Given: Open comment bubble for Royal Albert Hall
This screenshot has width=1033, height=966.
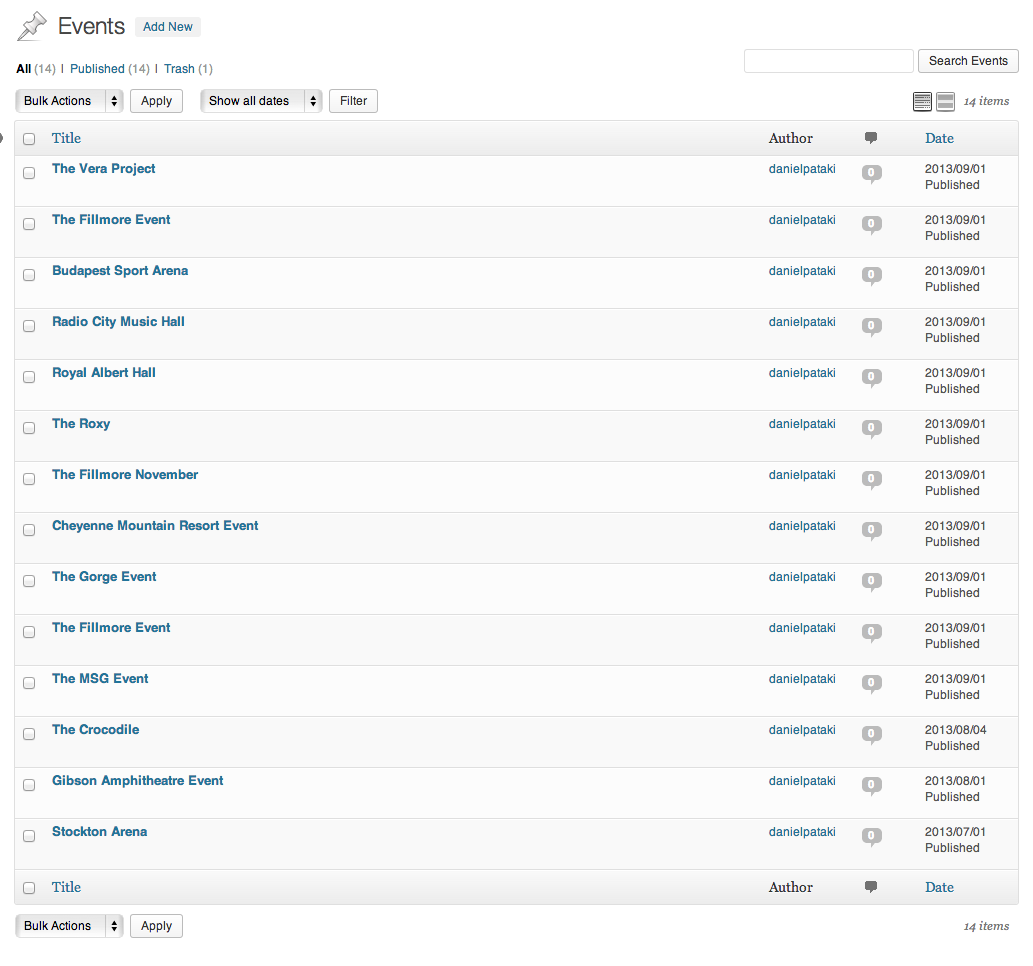Looking at the screenshot, I should click(872, 378).
